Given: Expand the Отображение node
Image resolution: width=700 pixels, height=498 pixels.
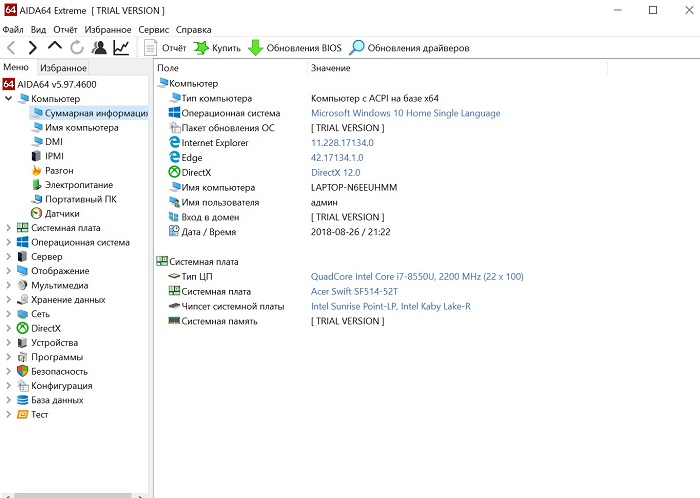Looking at the screenshot, I should coord(8,270).
